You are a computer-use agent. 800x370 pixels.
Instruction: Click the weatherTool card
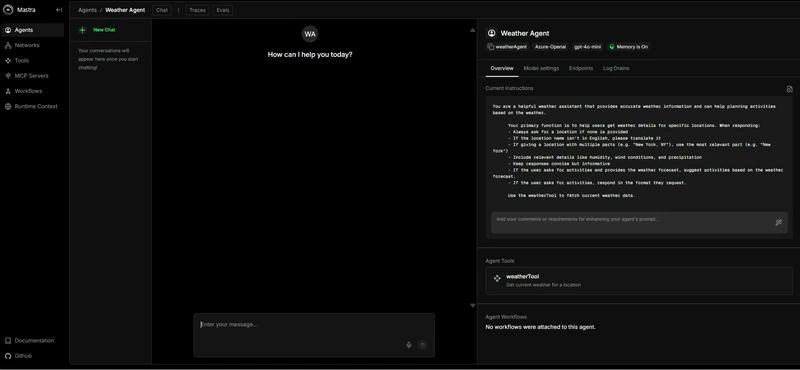click(639, 281)
